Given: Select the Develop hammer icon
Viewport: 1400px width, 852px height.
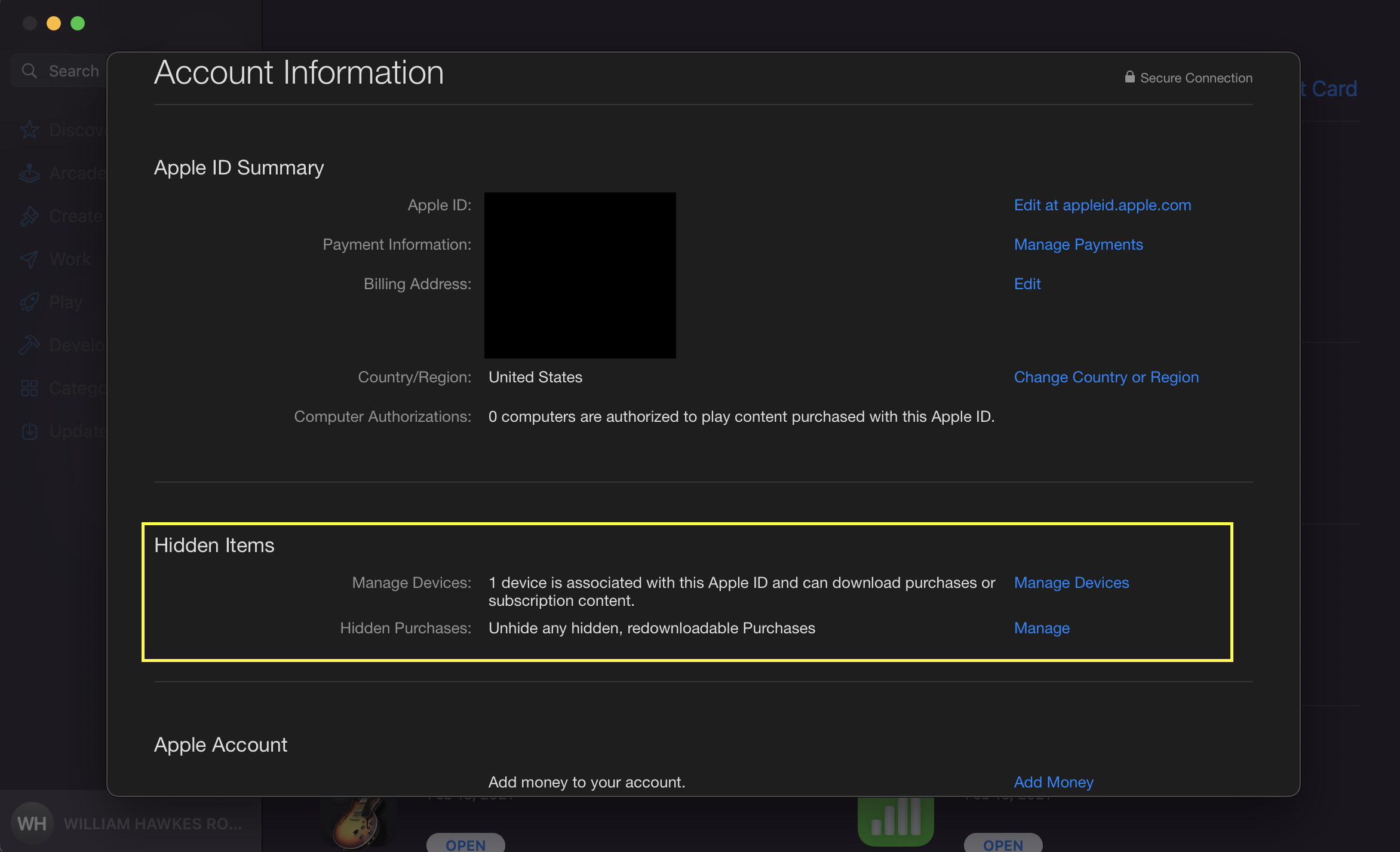Looking at the screenshot, I should pyautogui.click(x=29, y=345).
